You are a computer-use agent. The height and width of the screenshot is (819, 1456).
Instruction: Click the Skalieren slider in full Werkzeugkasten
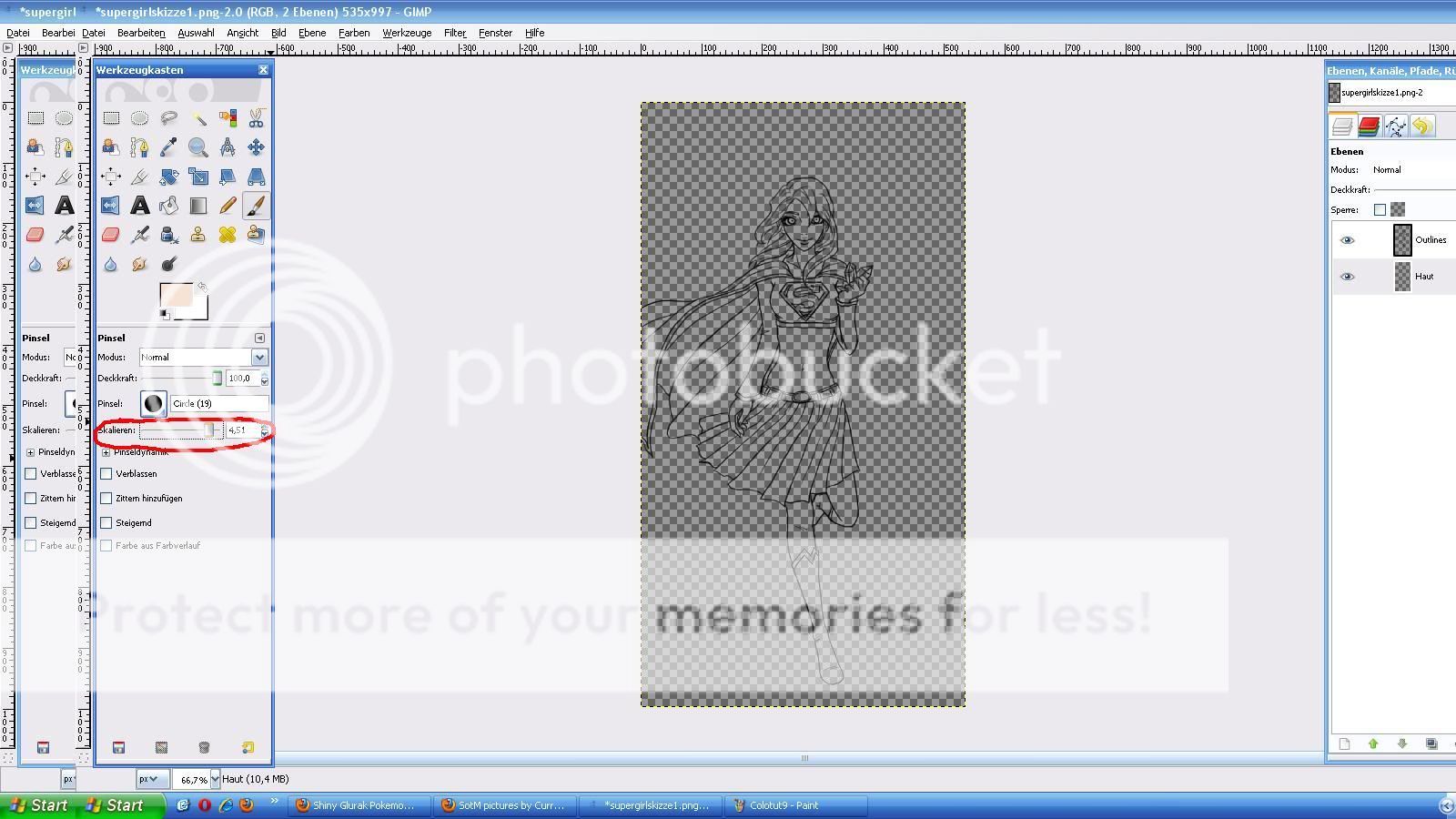point(180,430)
